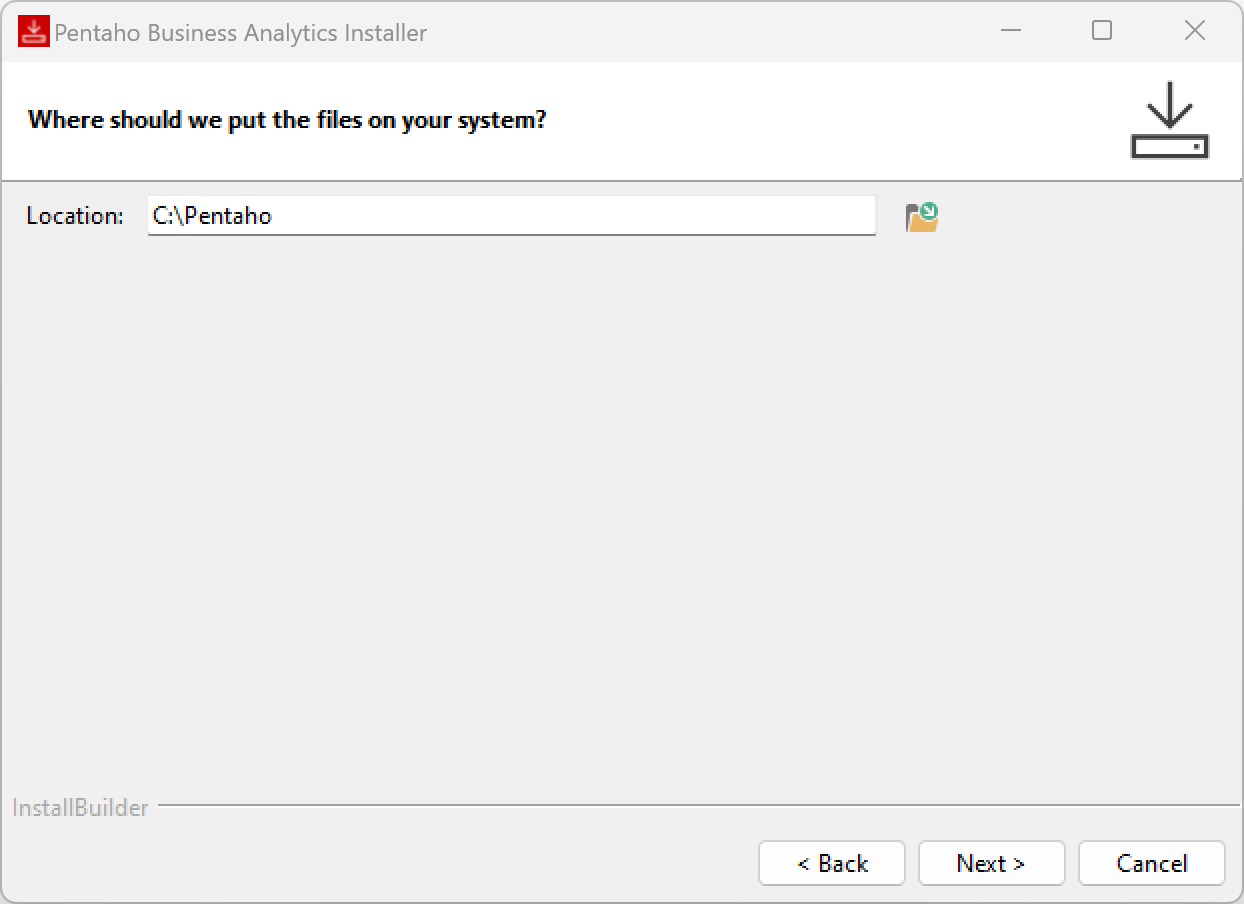Click the separator line right of InstallBuilder
This screenshot has height=904, width=1244.
pyautogui.click(x=700, y=805)
